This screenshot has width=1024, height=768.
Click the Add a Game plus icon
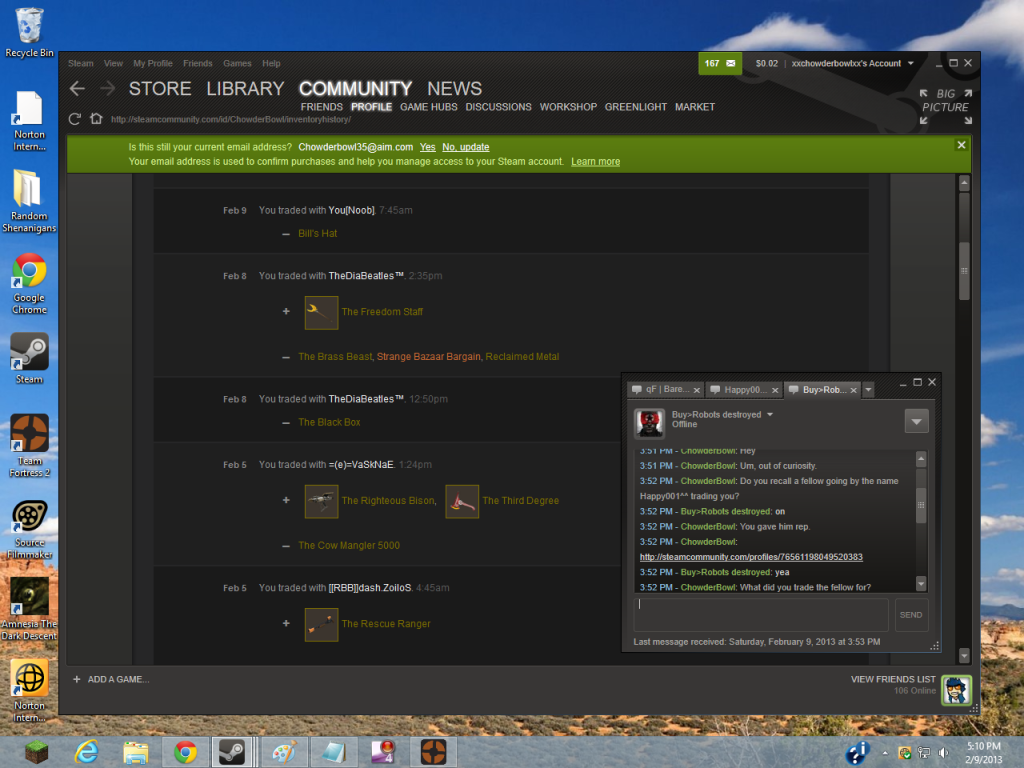pos(77,680)
